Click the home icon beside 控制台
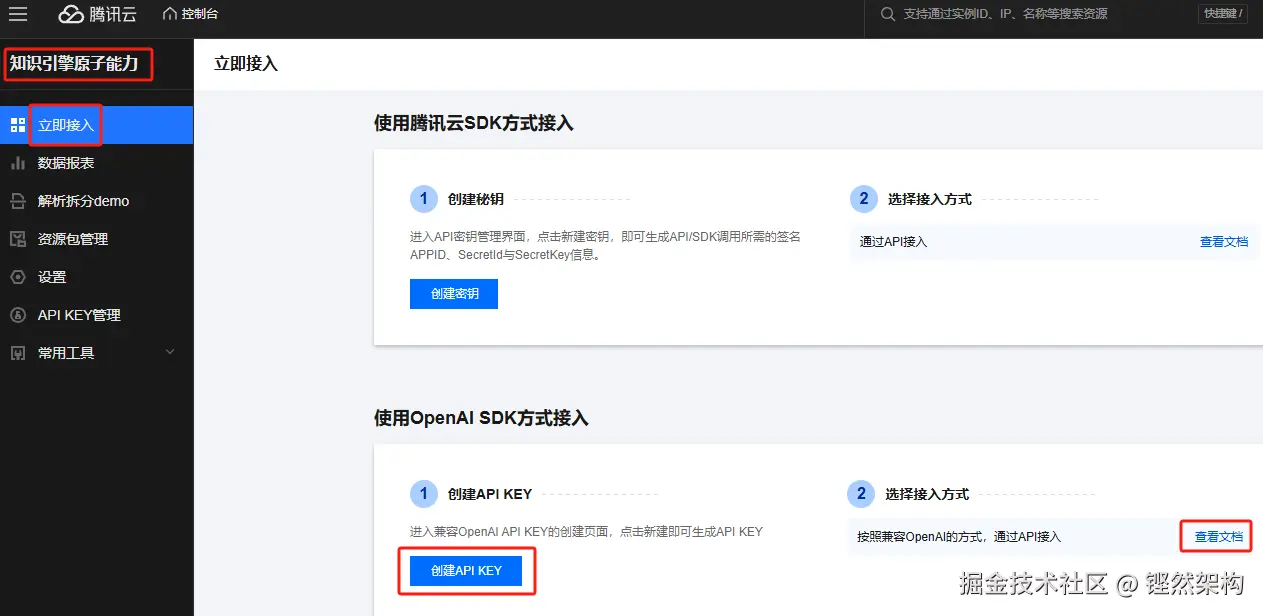The width and height of the screenshot is (1263, 616). [169, 14]
